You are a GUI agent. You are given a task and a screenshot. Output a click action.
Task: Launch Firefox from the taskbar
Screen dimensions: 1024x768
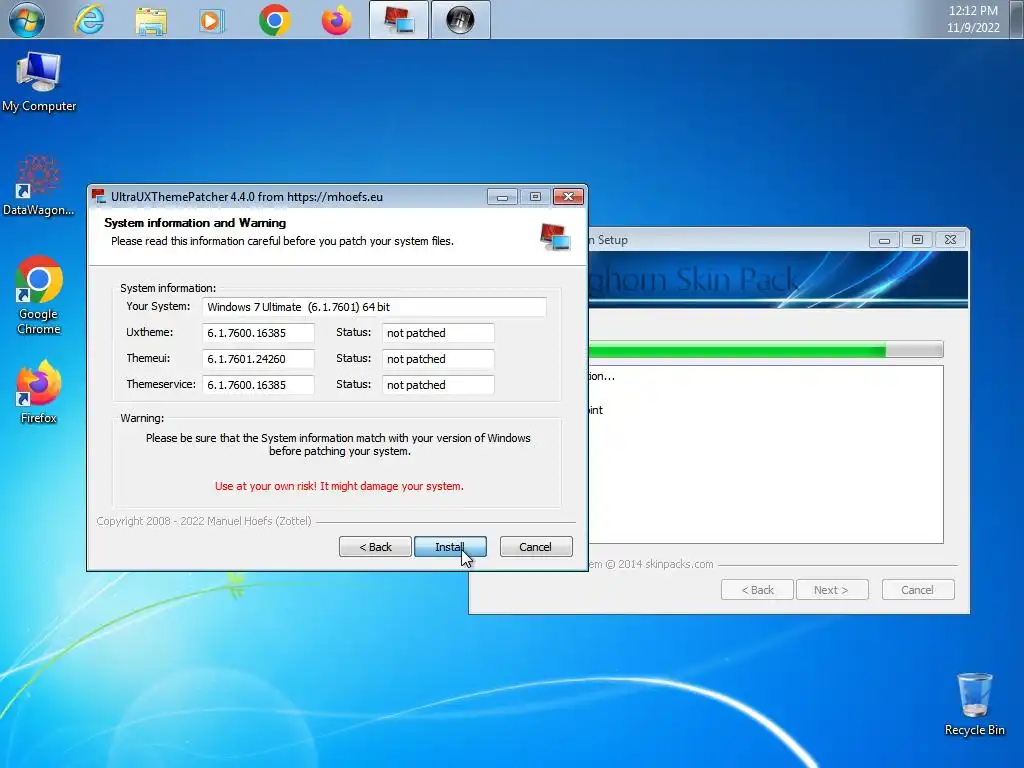click(336, 20)
